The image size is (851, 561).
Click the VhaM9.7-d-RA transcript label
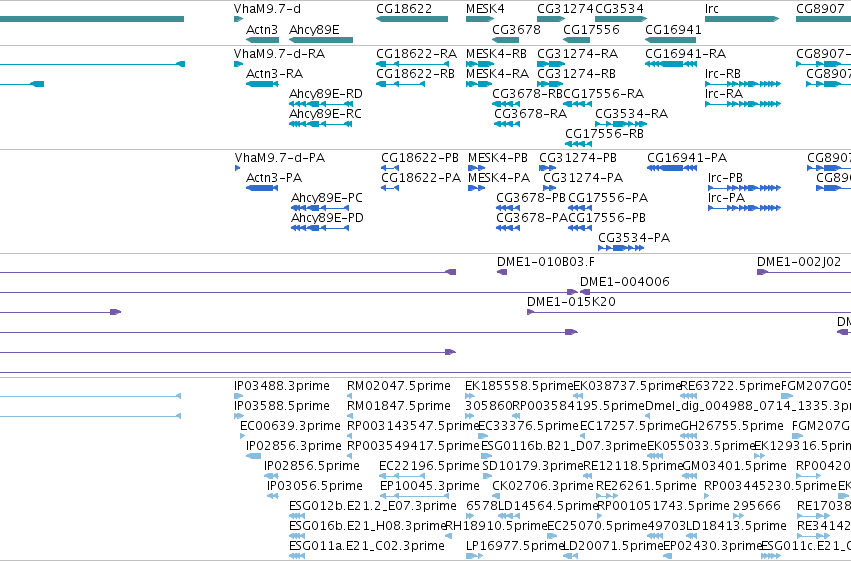(280, 54)
